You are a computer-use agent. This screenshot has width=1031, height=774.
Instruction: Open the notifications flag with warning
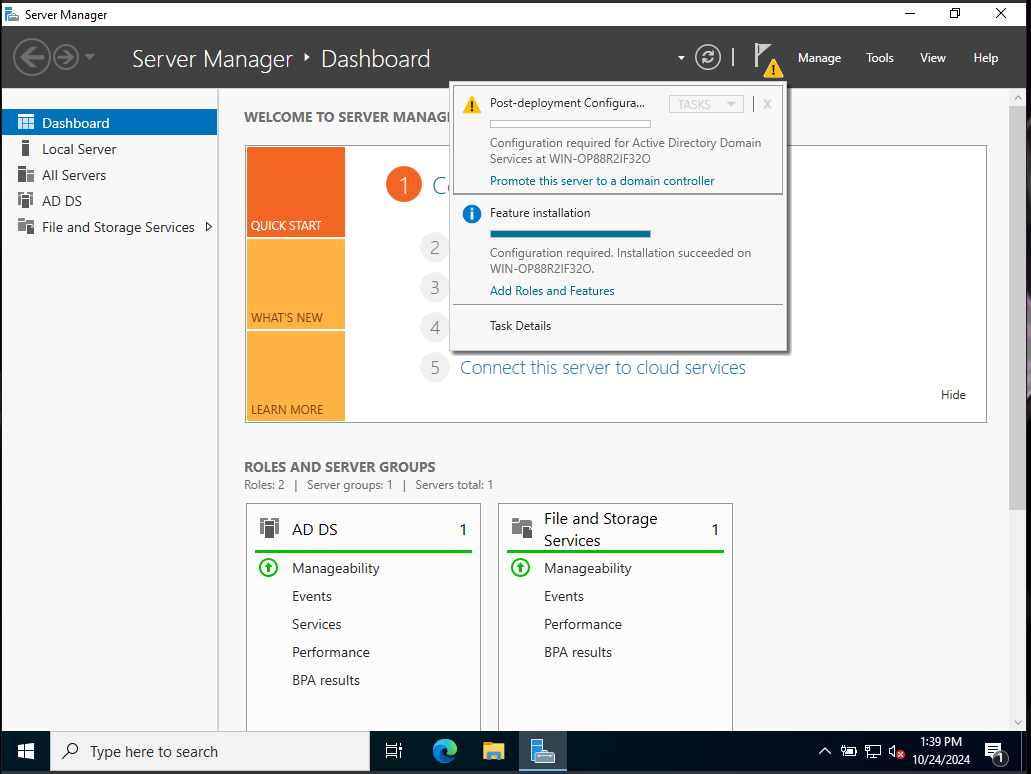767,59
